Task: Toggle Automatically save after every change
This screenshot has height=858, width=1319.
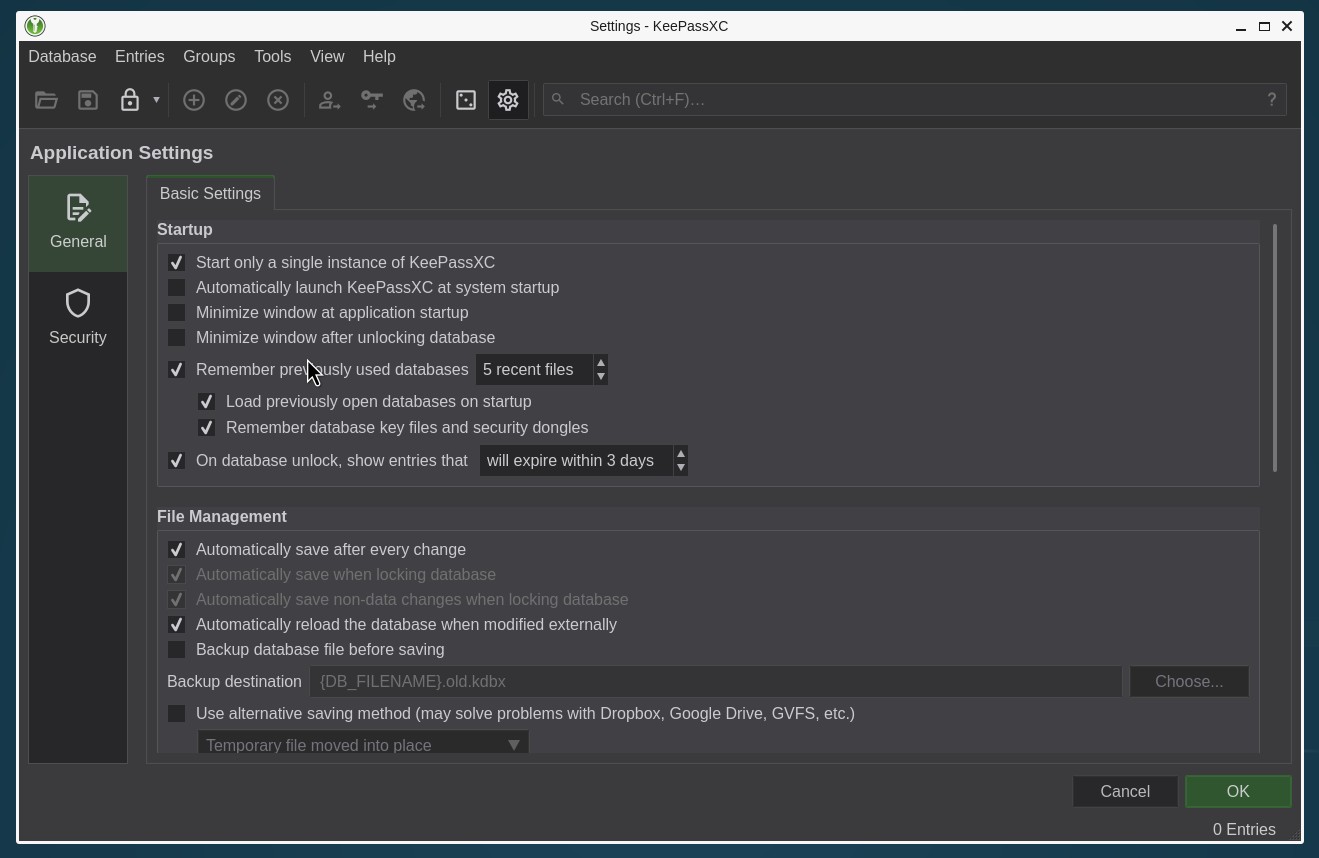Action: (176, 549)
